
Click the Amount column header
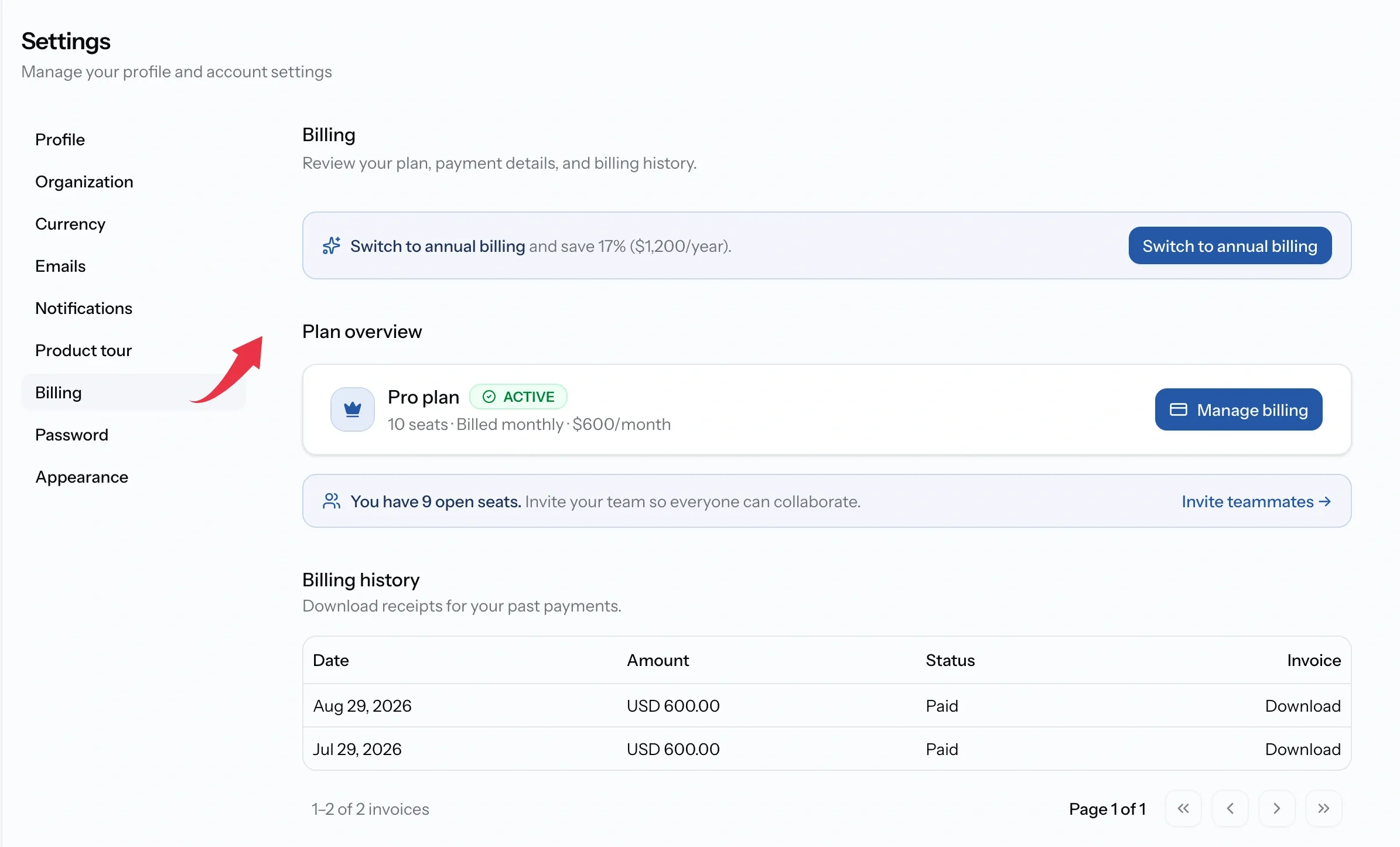coord(658,660)
